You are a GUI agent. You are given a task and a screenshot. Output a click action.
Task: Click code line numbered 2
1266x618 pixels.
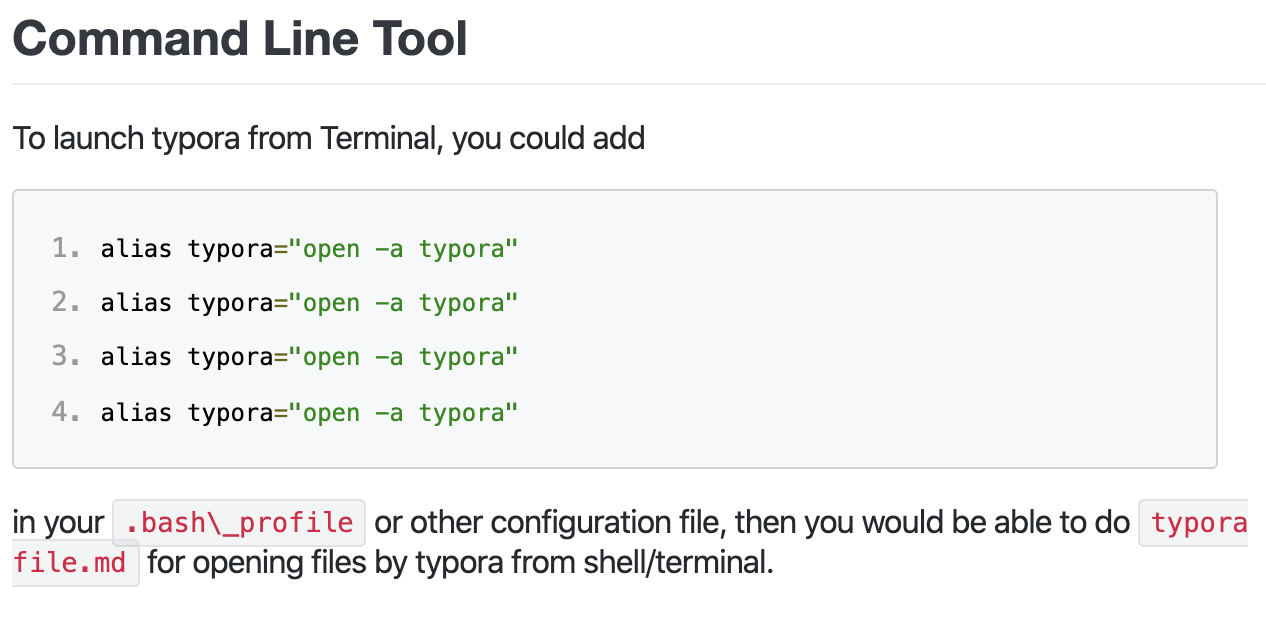point(310,302)
